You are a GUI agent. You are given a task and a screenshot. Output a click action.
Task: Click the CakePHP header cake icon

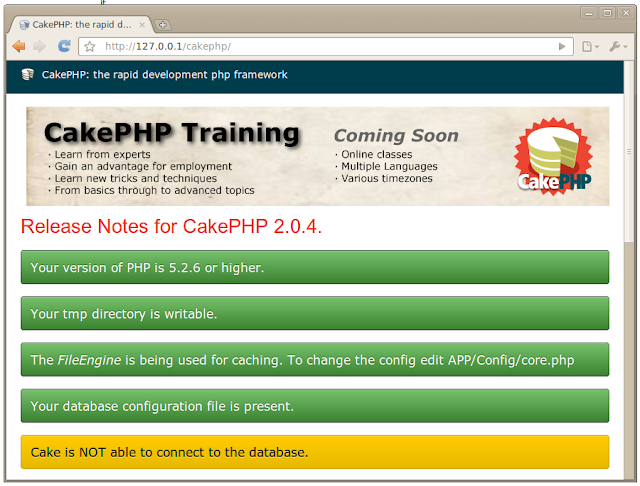[x=27, y=74]
